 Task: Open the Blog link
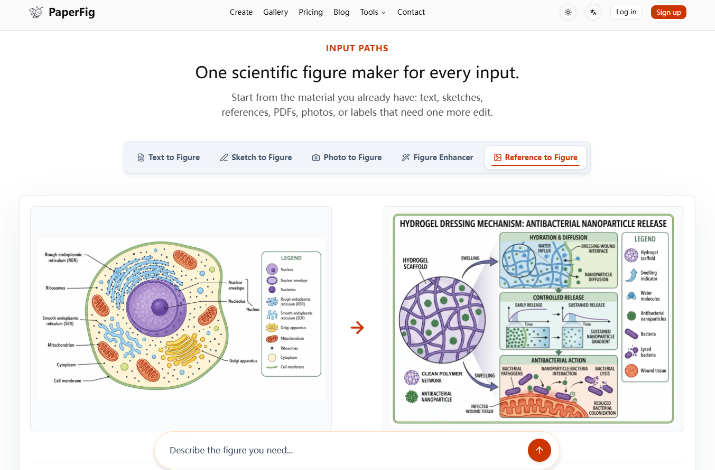click(x=341, y=12)
